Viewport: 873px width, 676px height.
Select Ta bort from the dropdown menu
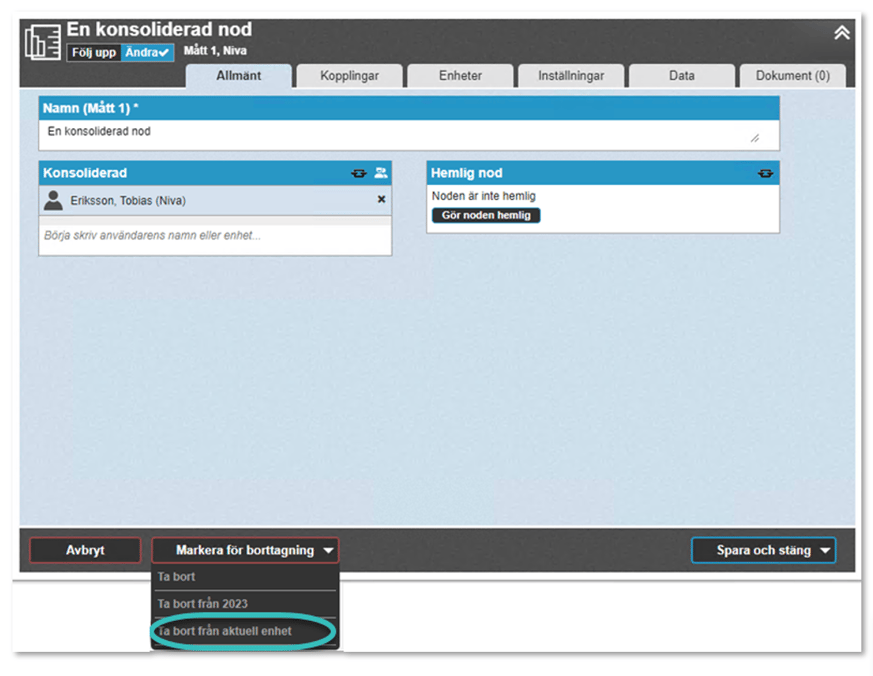point(177,577)
